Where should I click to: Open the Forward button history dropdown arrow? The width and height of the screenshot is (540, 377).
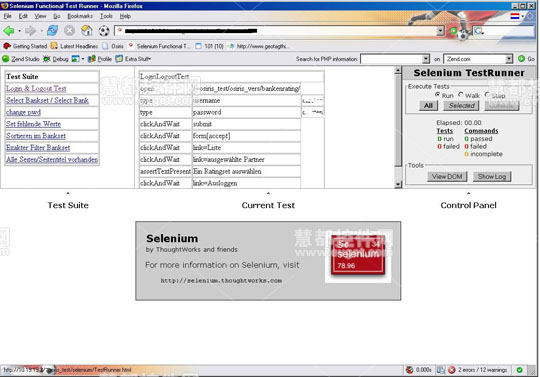click(41, 31)
